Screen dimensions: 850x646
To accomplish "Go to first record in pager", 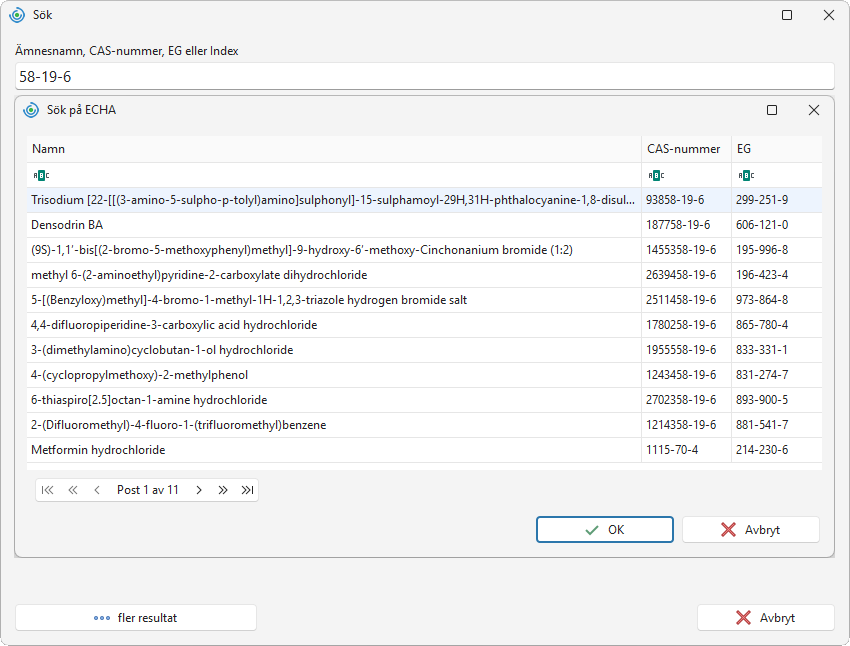I will pos(48,490).
